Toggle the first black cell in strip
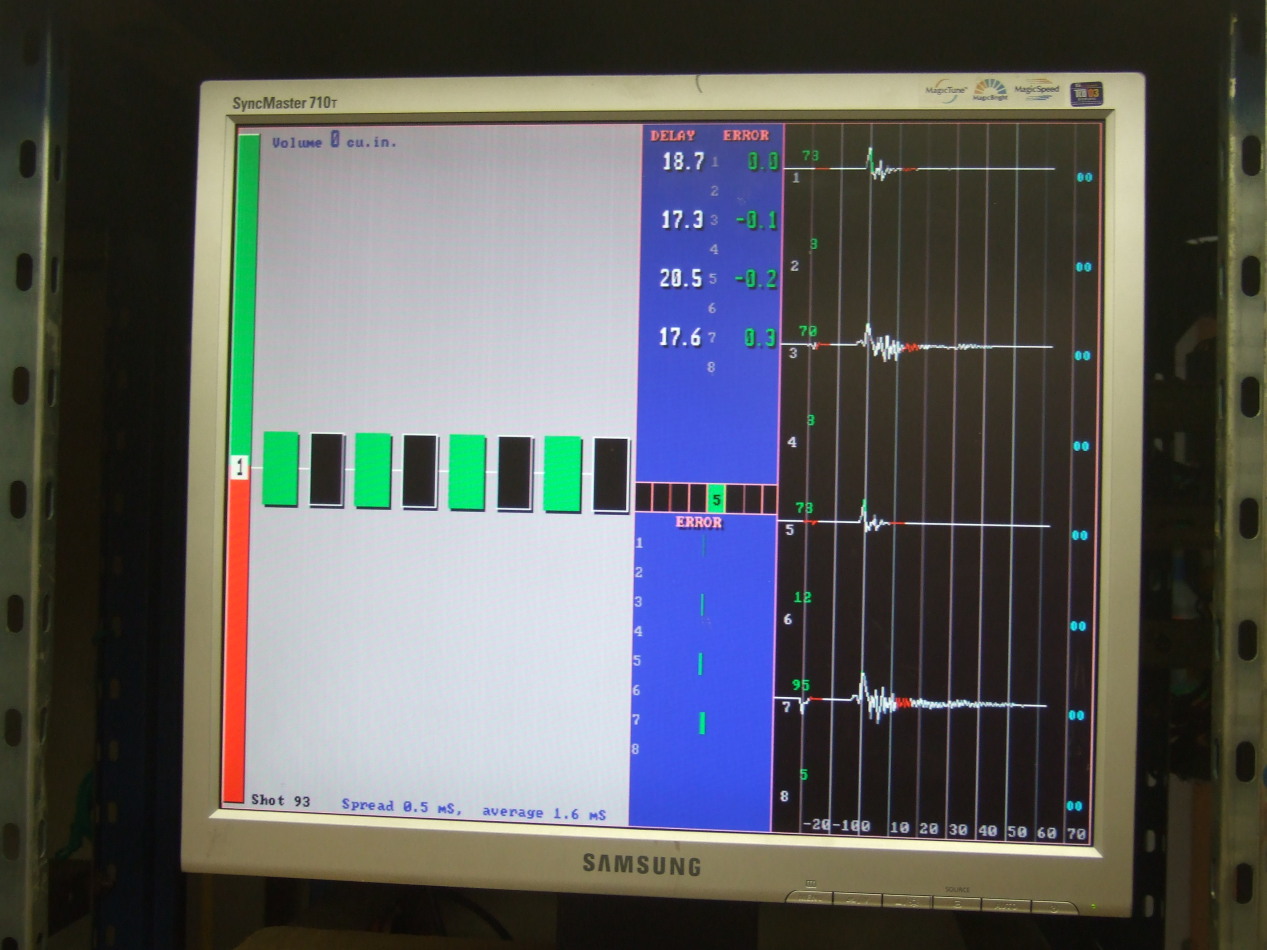 pyautogui.click(x=644, y=498)
